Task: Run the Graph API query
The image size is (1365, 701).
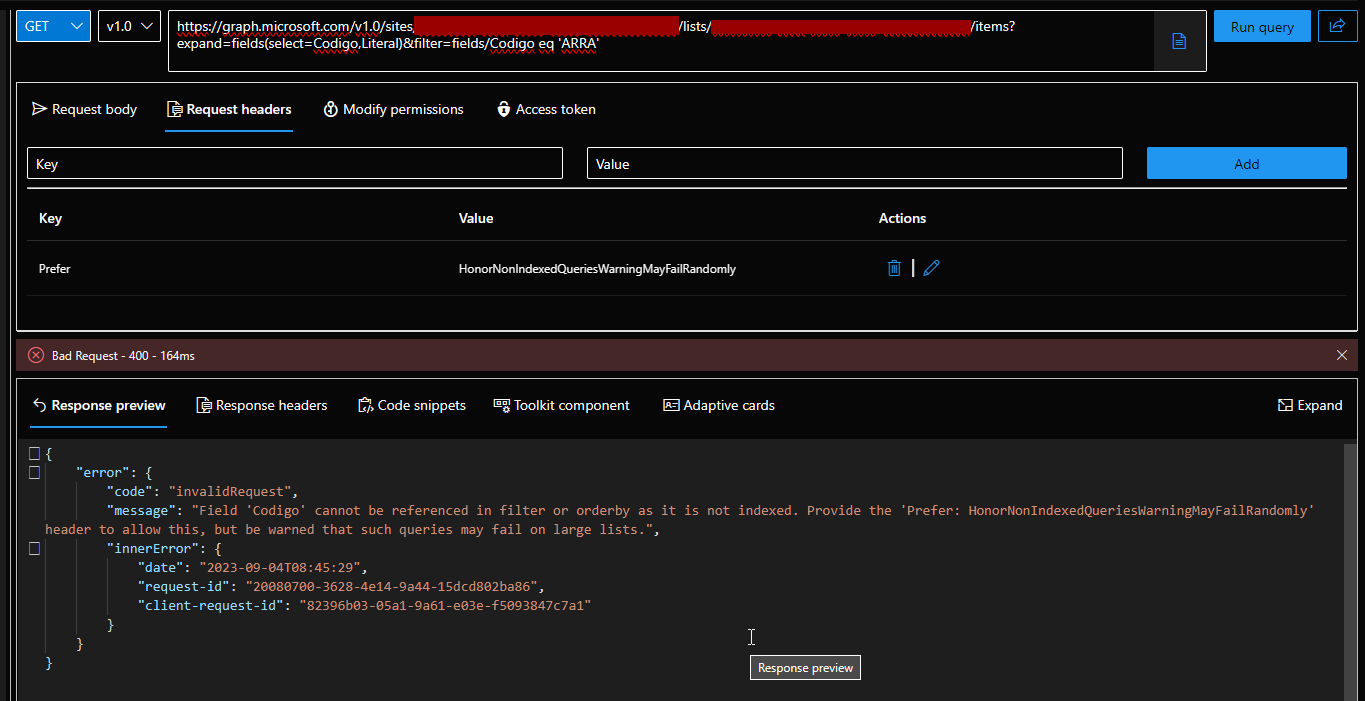Action: 1261,26
